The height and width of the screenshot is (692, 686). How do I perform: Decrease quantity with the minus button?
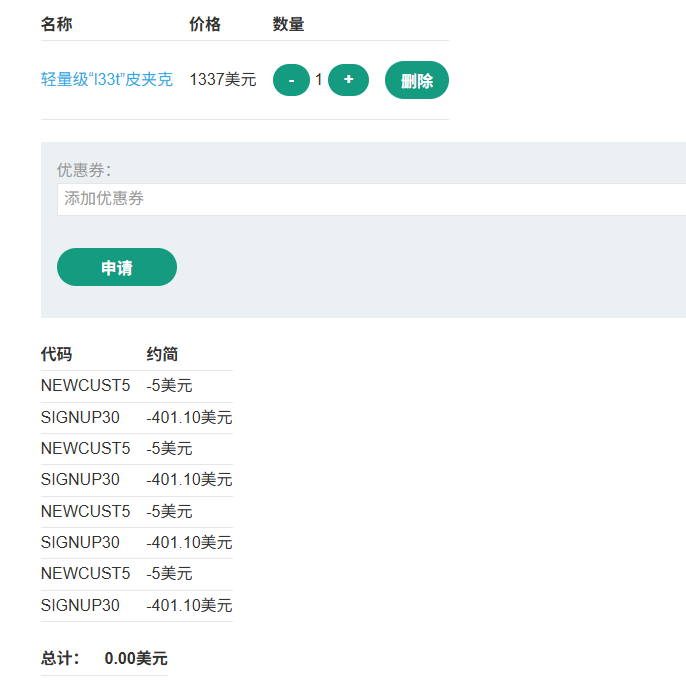pyautogui.click(x=291, y=80)
